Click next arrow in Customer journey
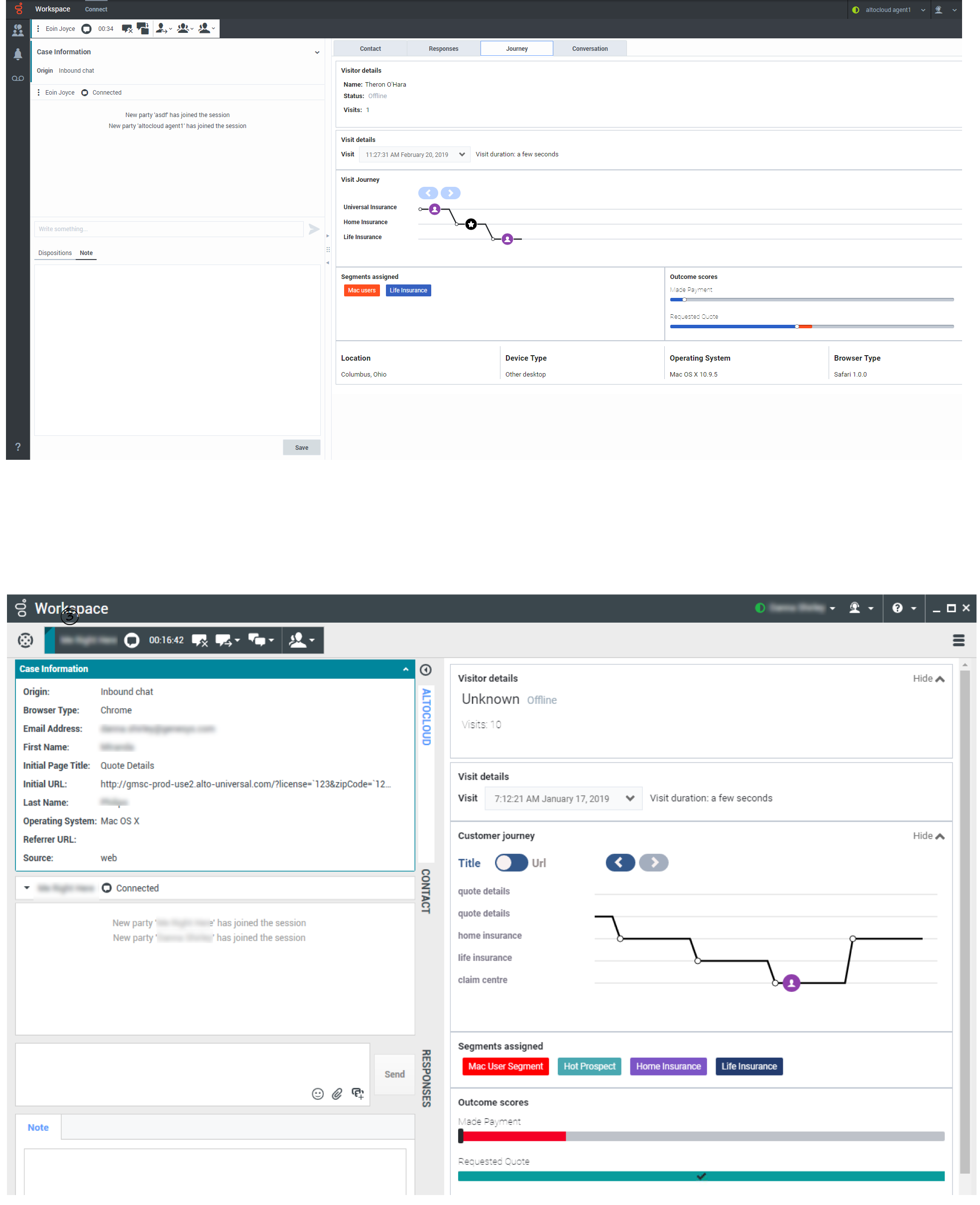This screenshot has width=980, height=1205. 653,862
